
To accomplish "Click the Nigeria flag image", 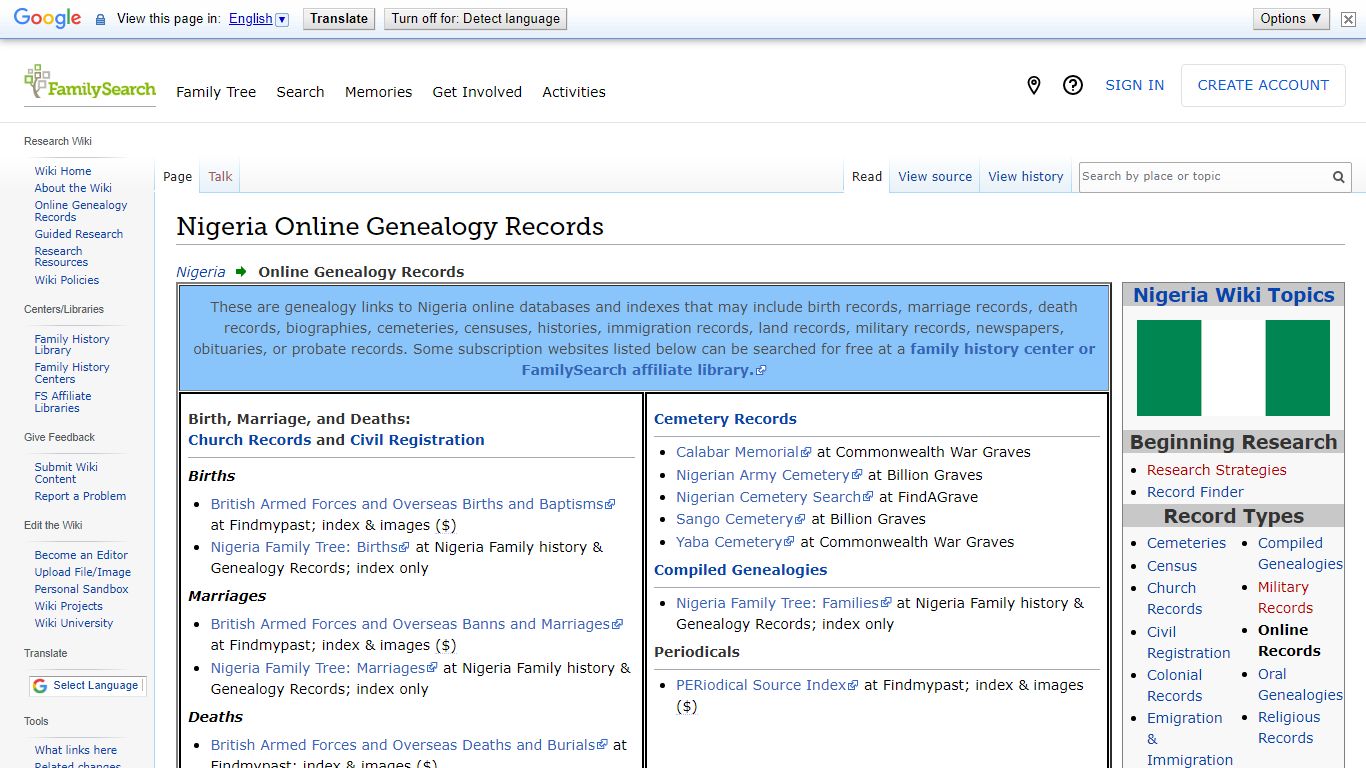I will (1233, 368).
